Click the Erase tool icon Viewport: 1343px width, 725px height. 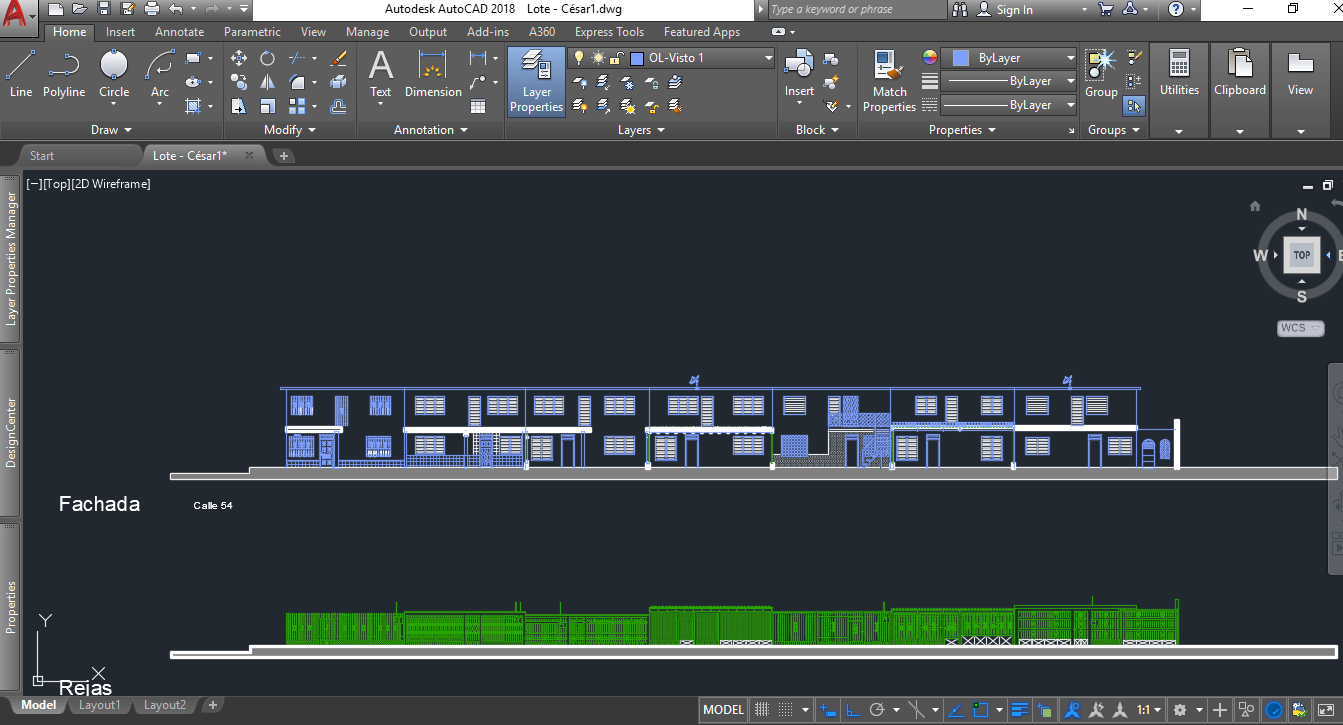pyautogui.click(x=338, y=59)
